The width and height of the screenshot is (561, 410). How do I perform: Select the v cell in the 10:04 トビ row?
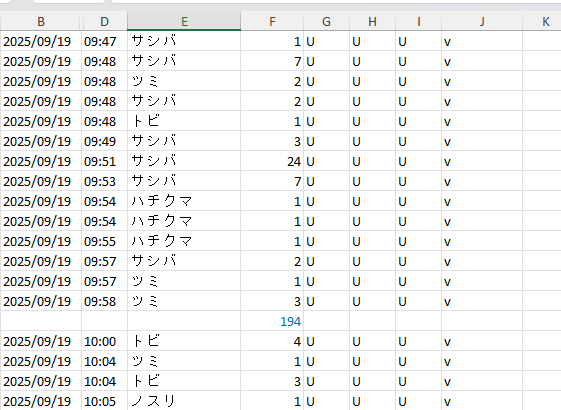482,381
